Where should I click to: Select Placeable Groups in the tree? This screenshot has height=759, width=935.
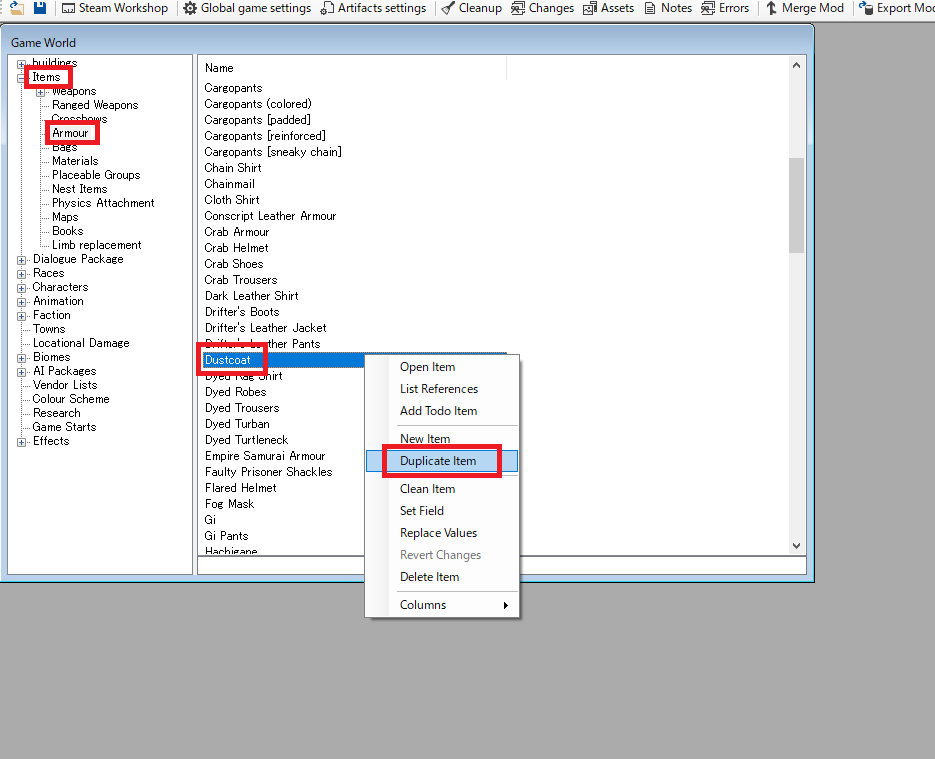click(96, 175)
